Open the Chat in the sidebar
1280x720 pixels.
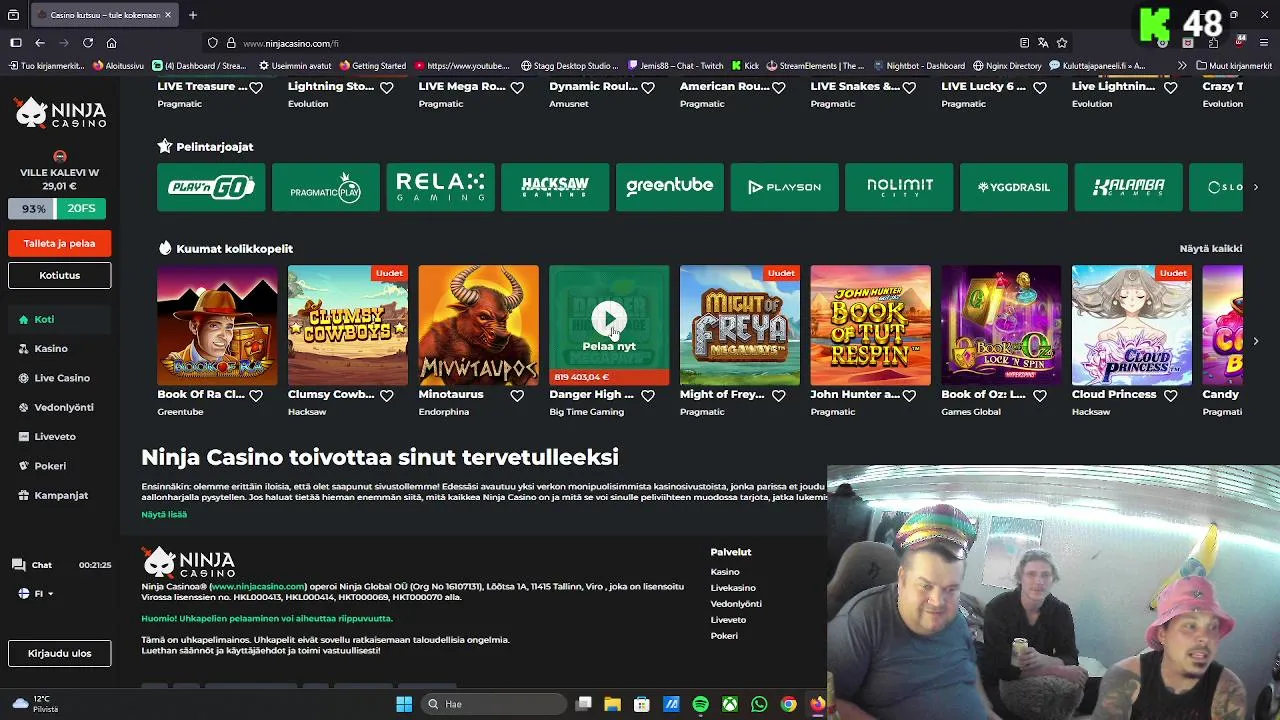pyautogui.click(x=32, y=565)
